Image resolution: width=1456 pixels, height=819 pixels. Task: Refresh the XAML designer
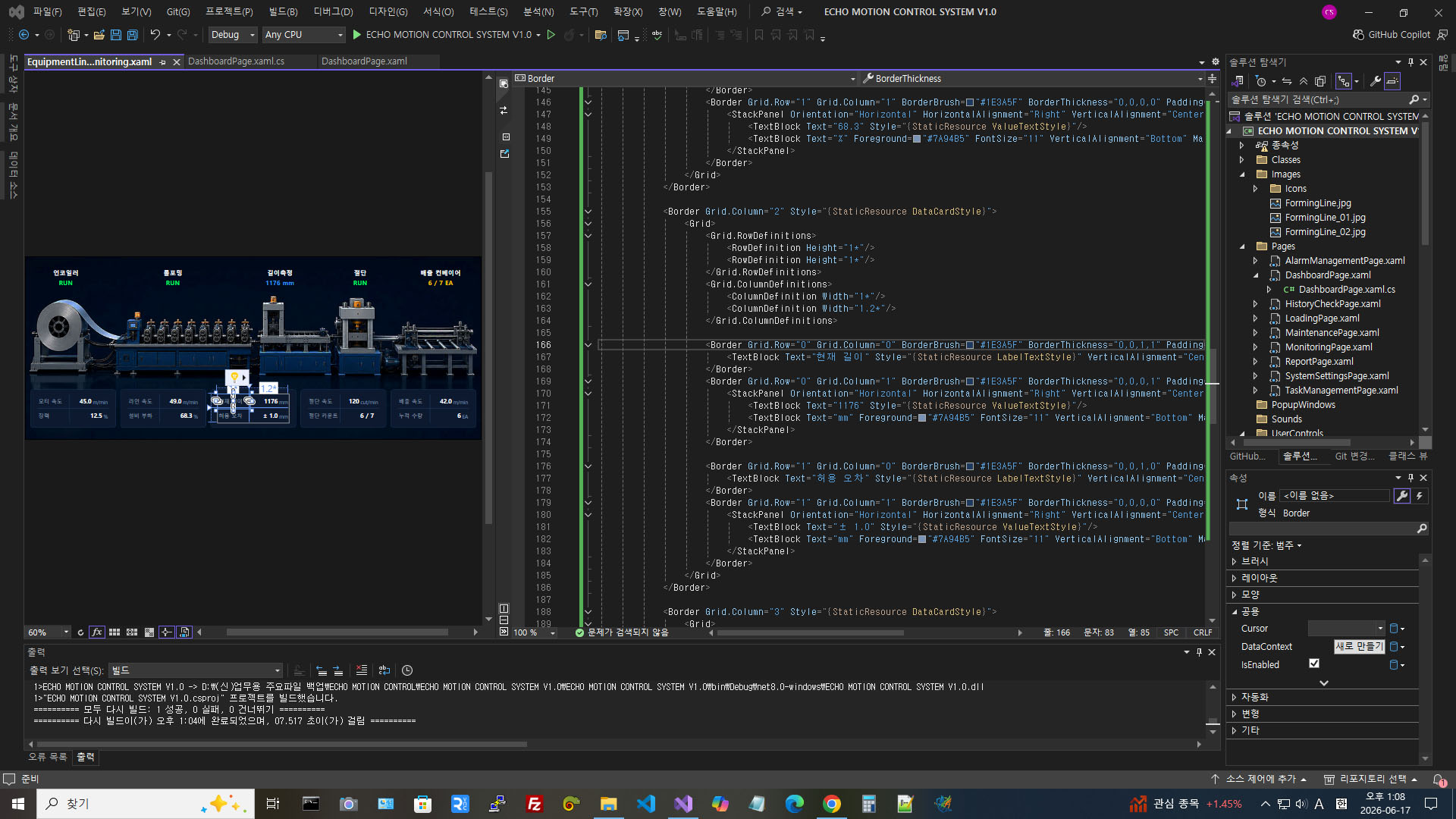[80, 632]
